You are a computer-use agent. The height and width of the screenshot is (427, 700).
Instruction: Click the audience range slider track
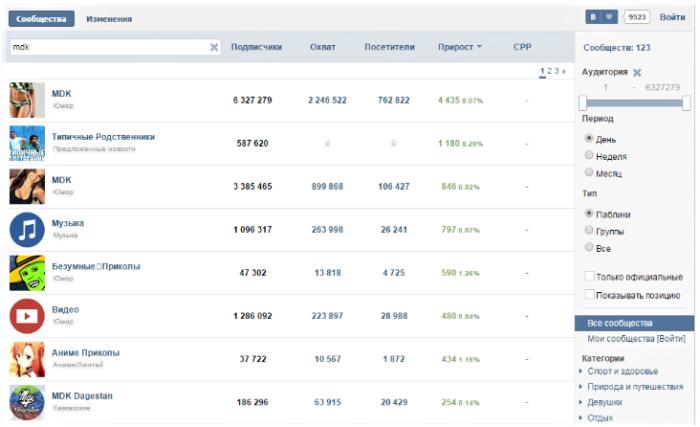click(x=634, y=103)
